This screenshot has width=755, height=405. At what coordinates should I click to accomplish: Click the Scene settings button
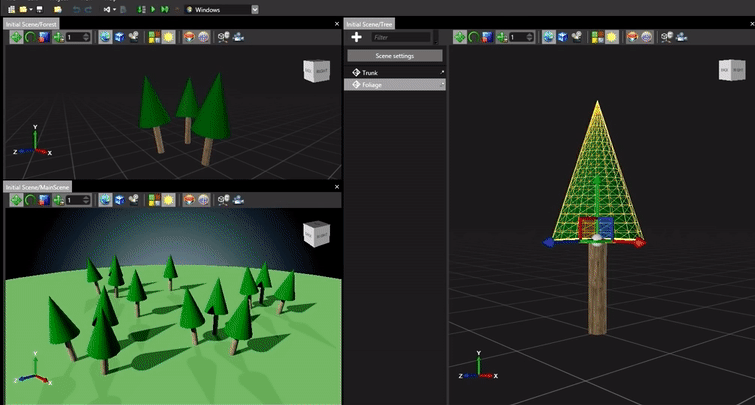394,56
